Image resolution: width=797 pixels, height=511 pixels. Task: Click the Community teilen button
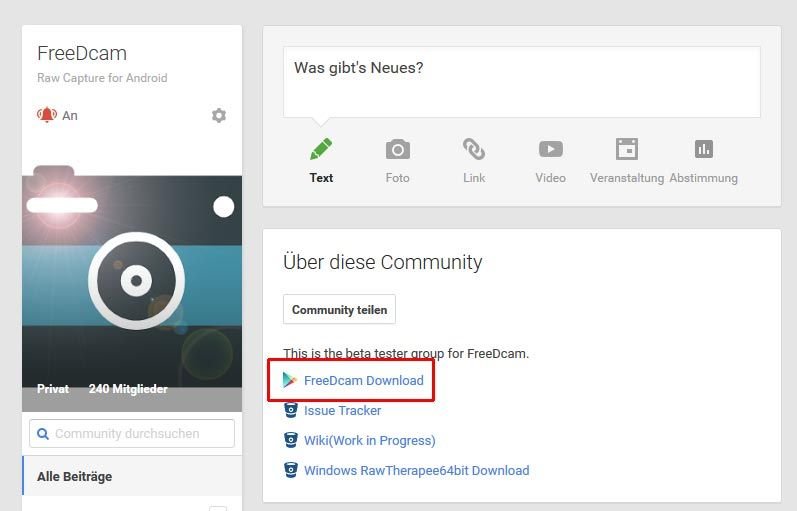(339, 309)
